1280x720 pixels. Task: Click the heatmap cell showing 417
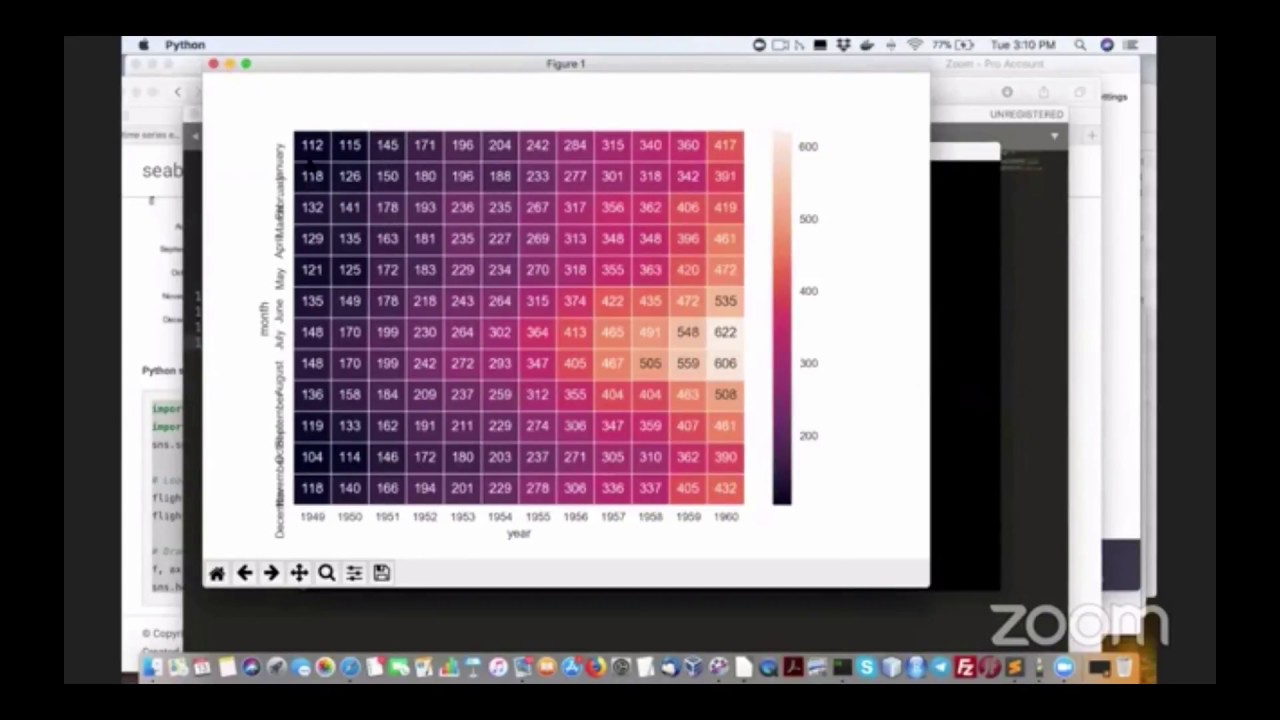coord(725,145)
